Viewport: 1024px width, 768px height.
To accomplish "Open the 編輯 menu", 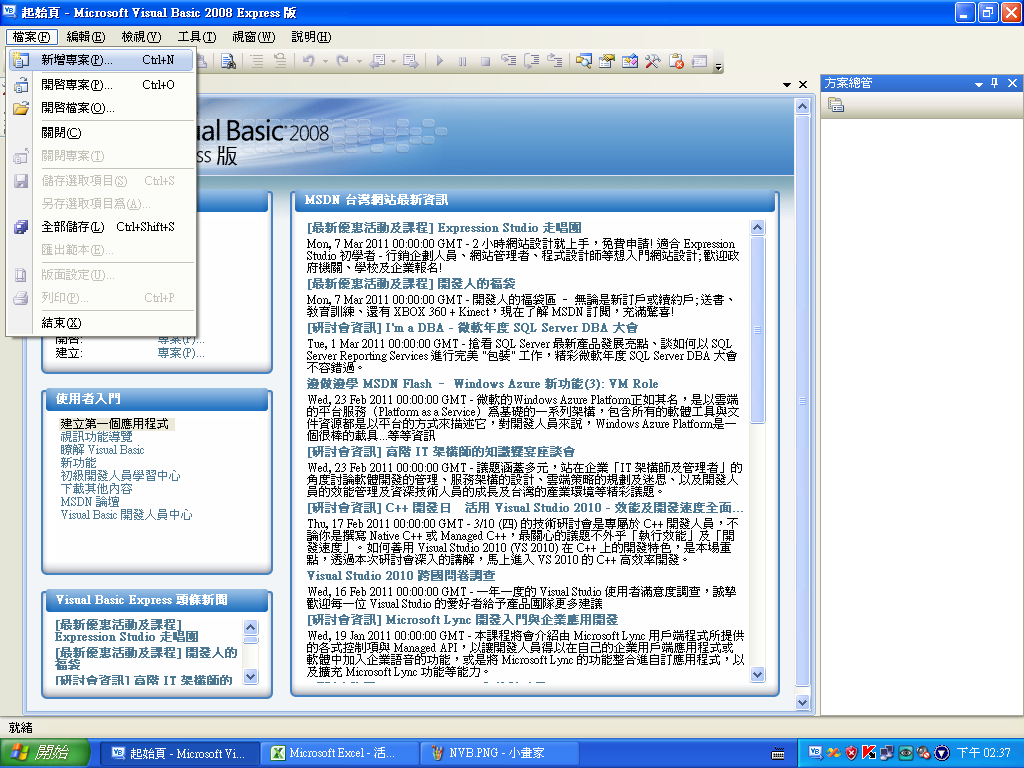I will 86,37.
